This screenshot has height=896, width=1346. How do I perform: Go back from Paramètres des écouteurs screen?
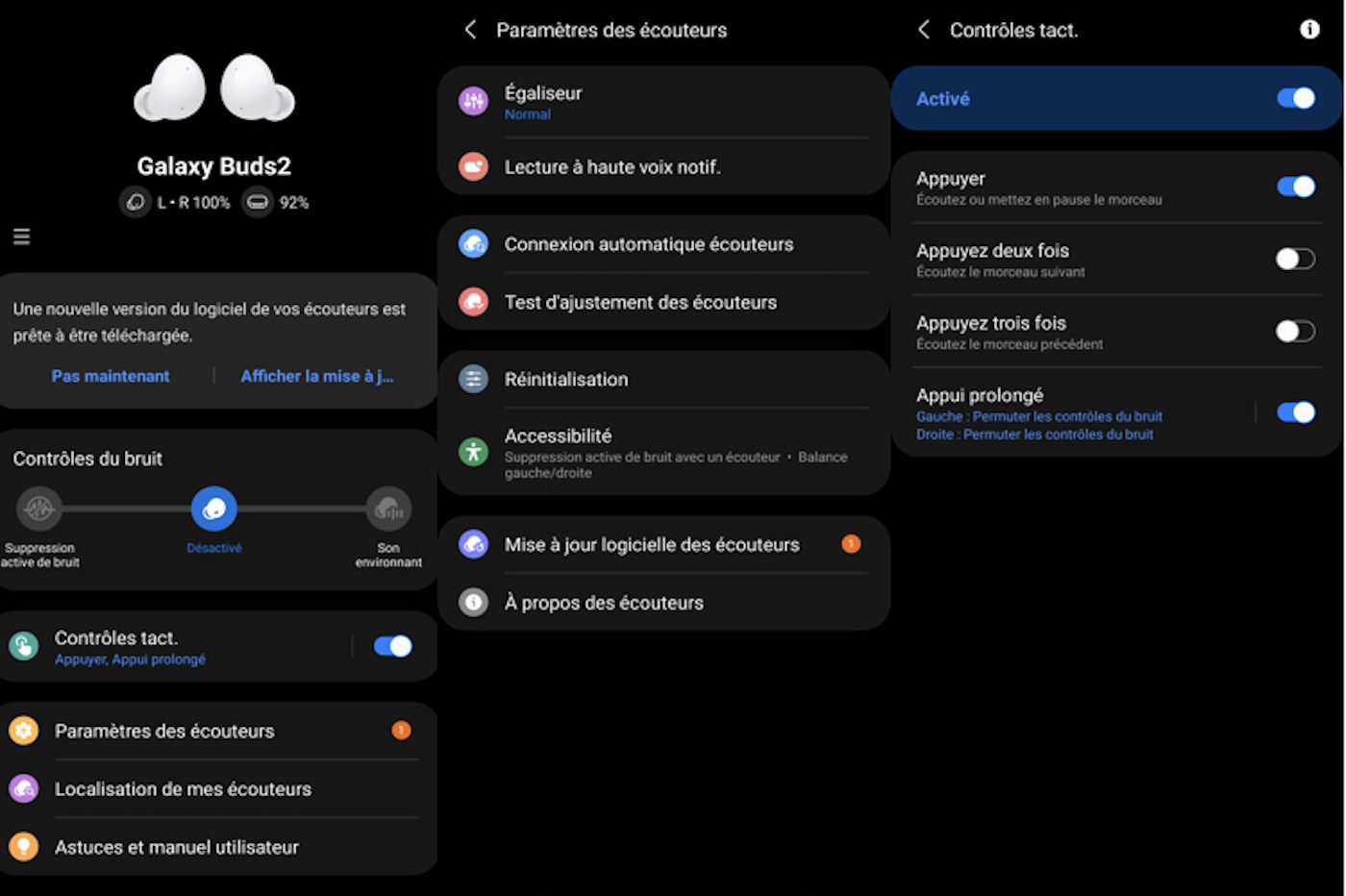pos(470,30)
